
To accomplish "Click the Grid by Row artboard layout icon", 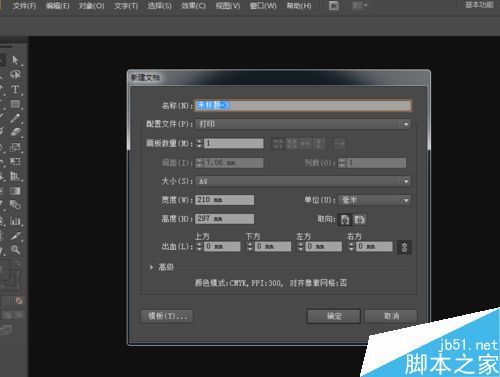I will (278, 144).
